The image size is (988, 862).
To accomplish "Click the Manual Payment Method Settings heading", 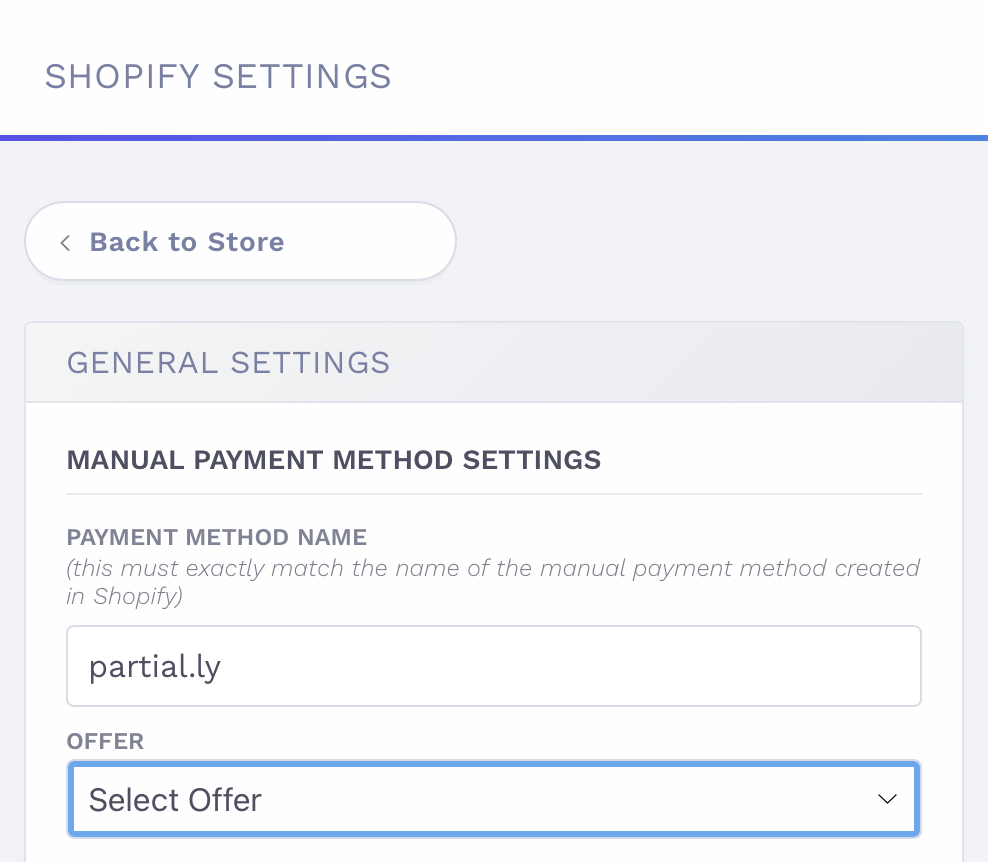I will click(333, 460).
